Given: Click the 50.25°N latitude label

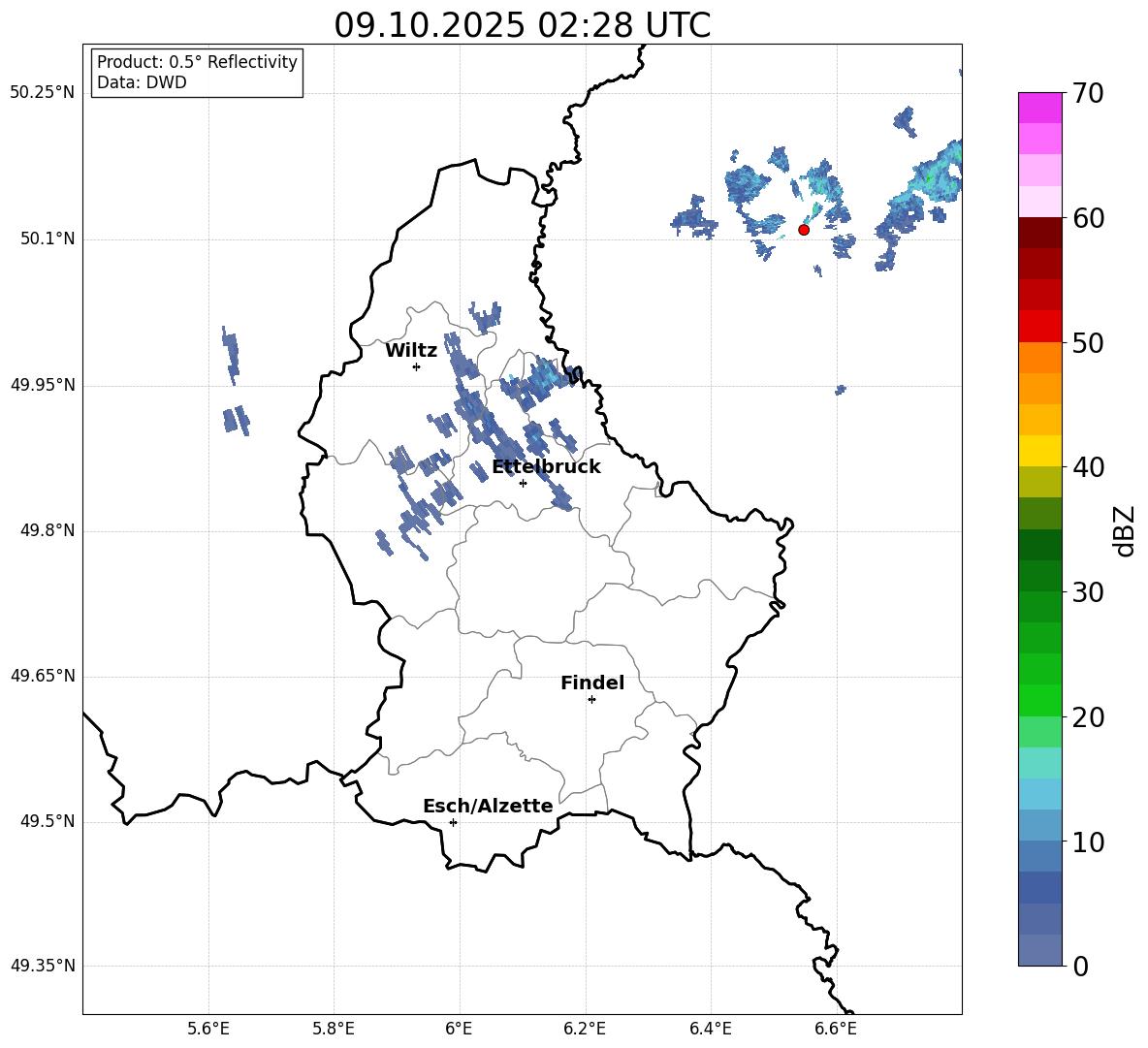Looking at the screenshot, I should tap(43, 93).
